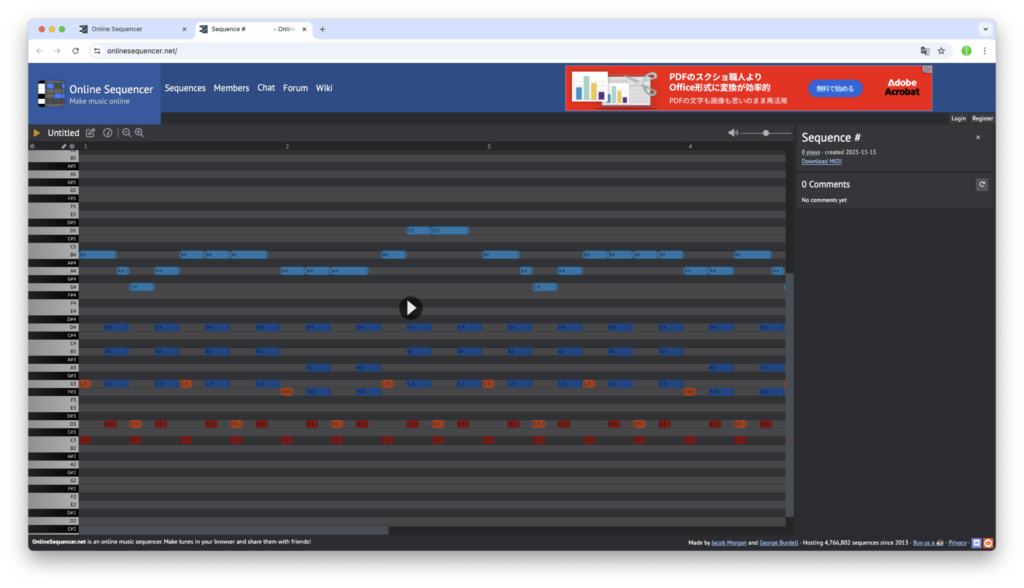Open the tempo metronome settings icon
This screenshot has height=588, width=1024.
[x=107, y=133]
